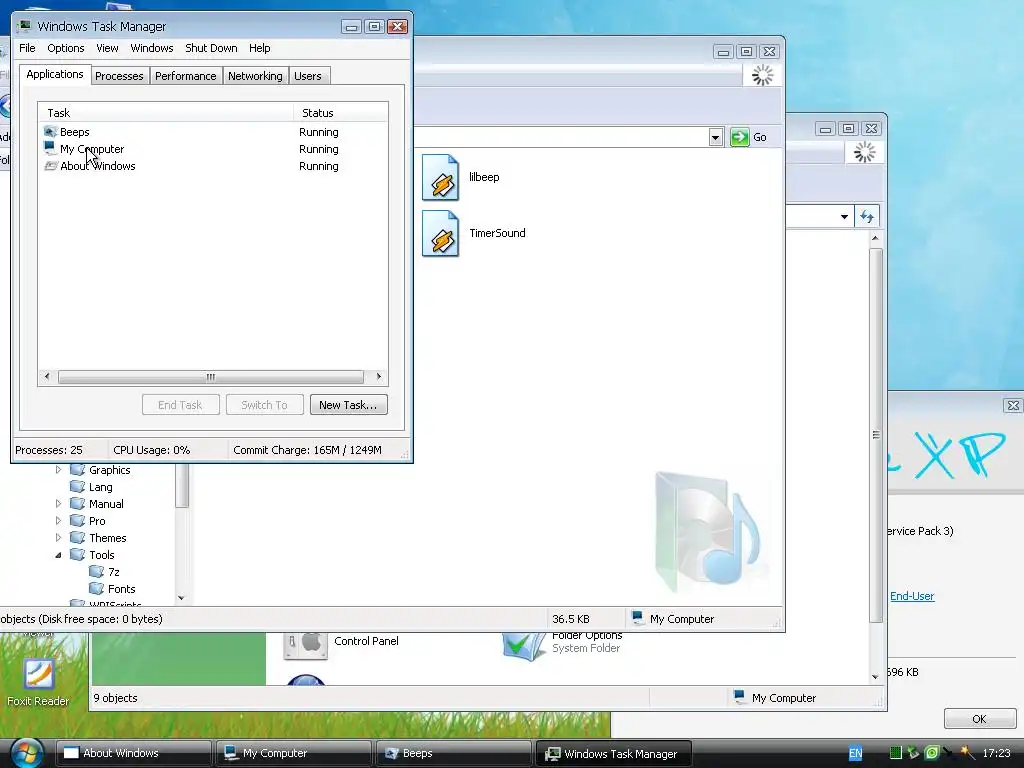The height and width of the screenshot is (768, 1024).
Task: Click OK in the About Windows dialog
Action: tap(980, 719)
